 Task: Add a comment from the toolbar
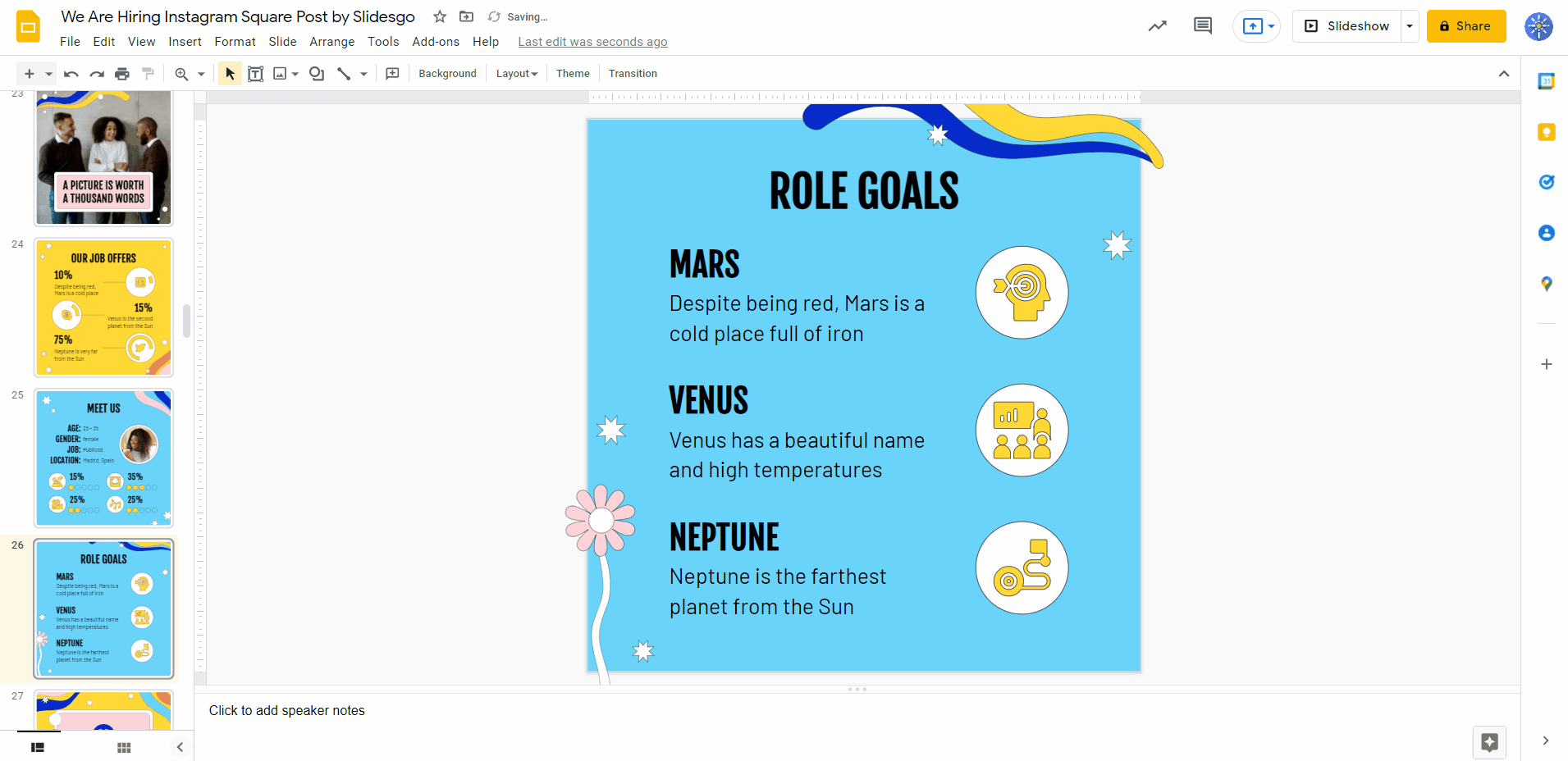[x=392, y=74]
